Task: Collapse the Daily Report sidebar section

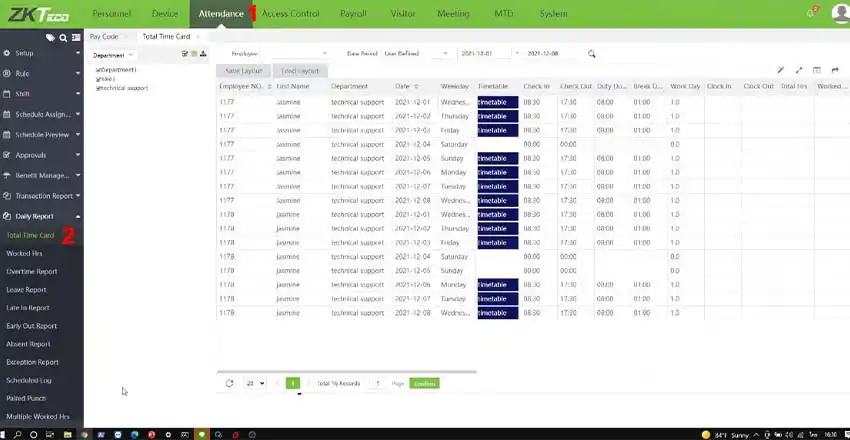Action: point(78,216)
